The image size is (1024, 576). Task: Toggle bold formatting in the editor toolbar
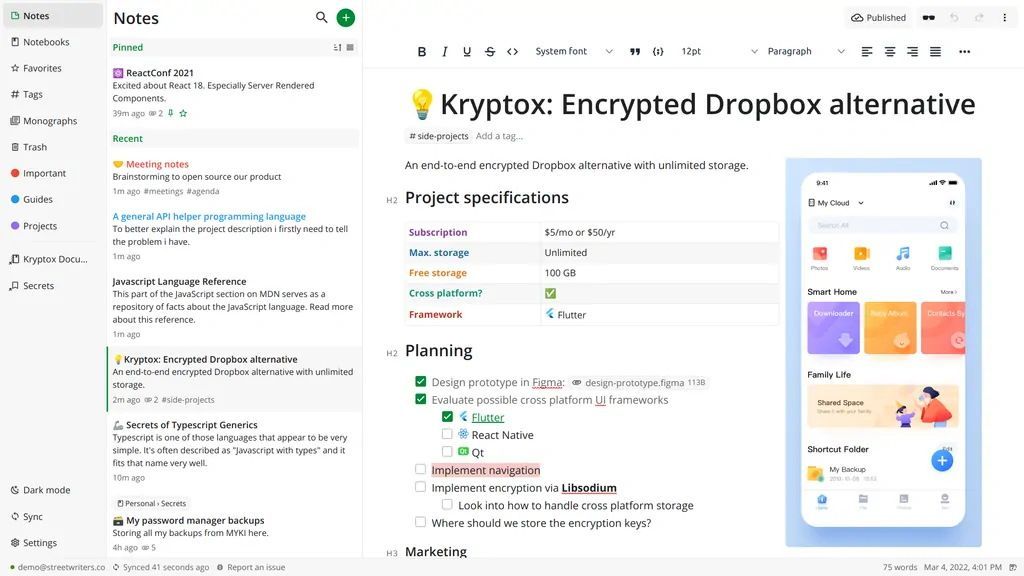tap(420, 50)
